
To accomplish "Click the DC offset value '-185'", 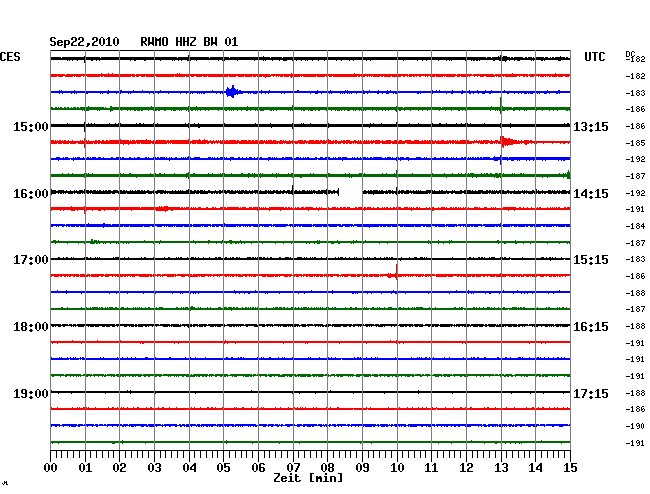I will (x=635, y=143).
